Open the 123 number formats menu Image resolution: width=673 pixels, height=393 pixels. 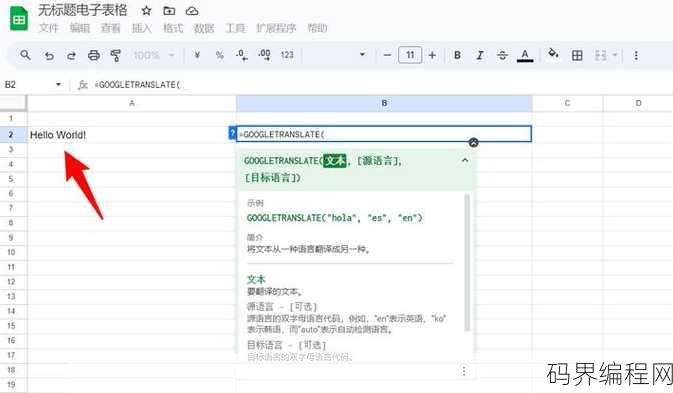[x=287, y=55]
